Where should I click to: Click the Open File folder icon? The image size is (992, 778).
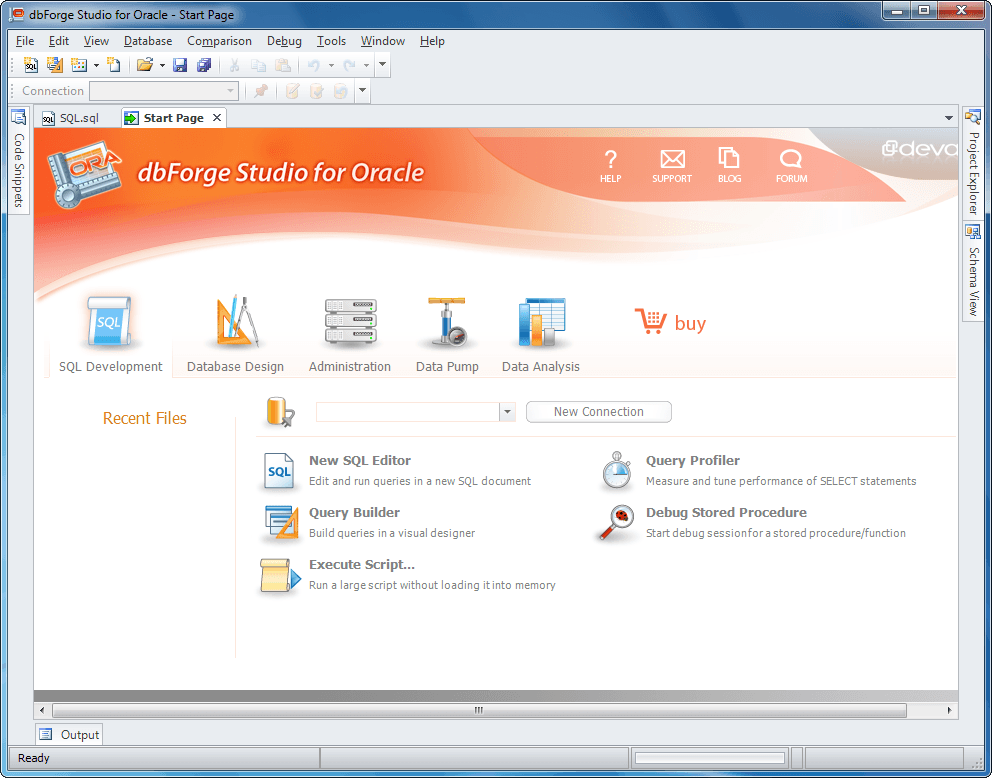pos(144,65)
